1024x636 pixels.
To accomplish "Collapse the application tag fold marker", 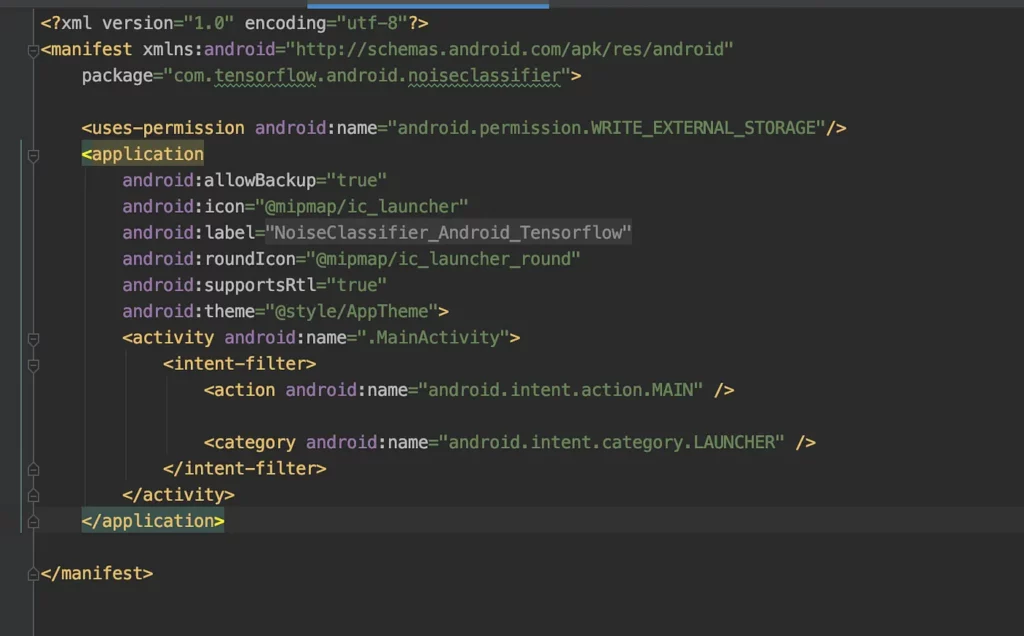I will click(x=33, y=155).
